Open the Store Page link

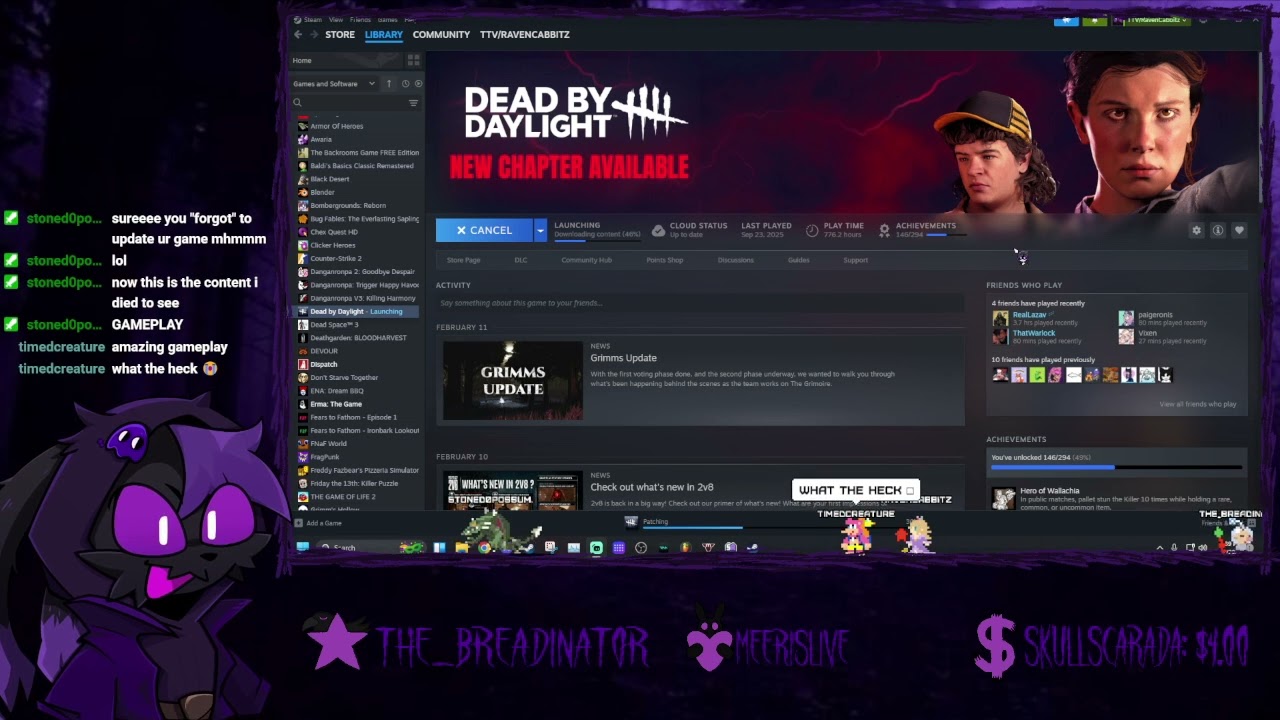[463, 260]
